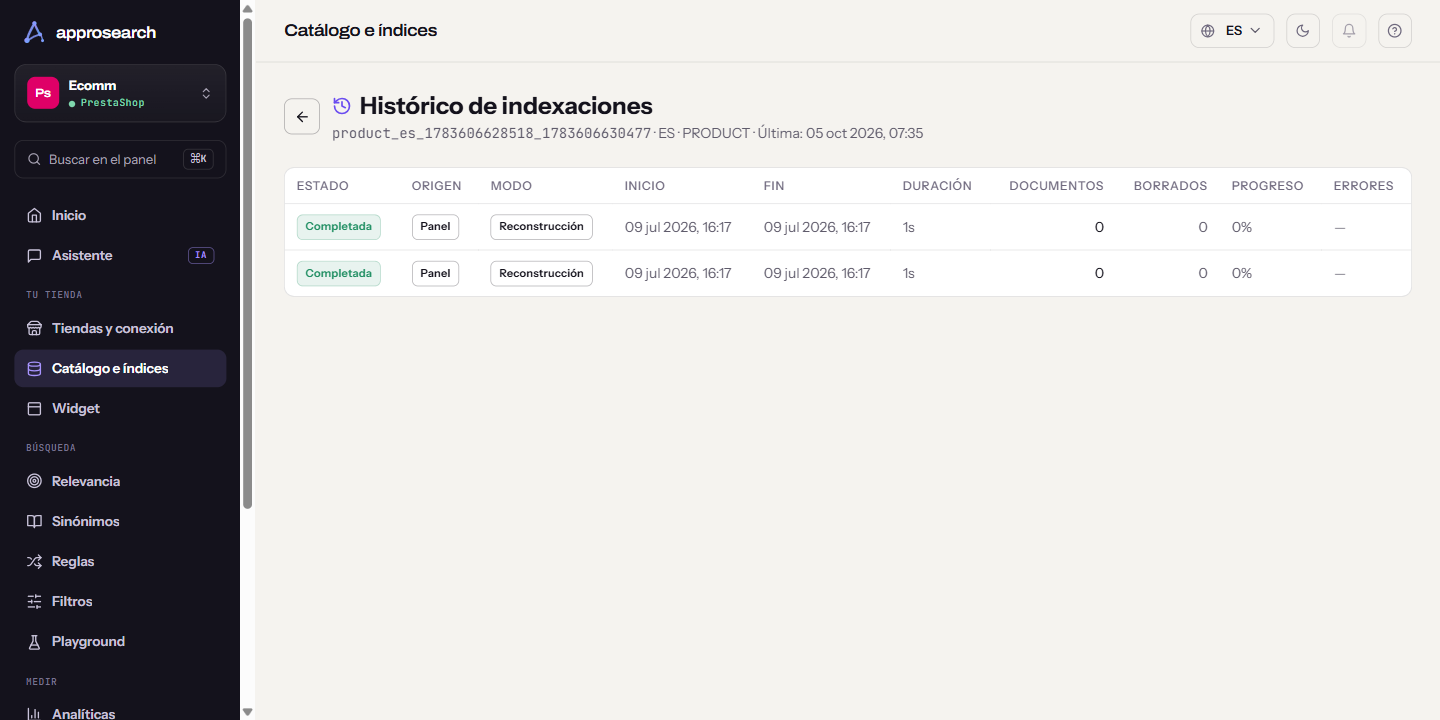
Task: Click the Relevancia target icon
Action: tap(34, 481)
